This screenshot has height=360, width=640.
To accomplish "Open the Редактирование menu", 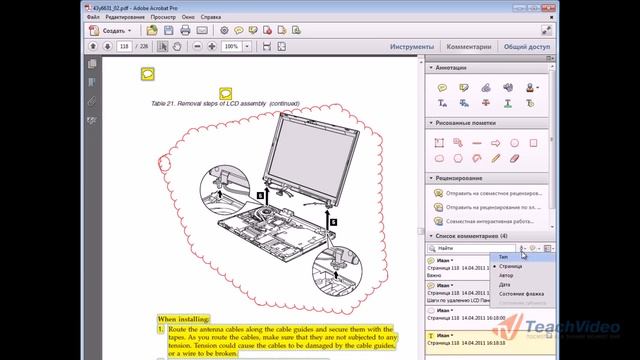I will [125, 17].
